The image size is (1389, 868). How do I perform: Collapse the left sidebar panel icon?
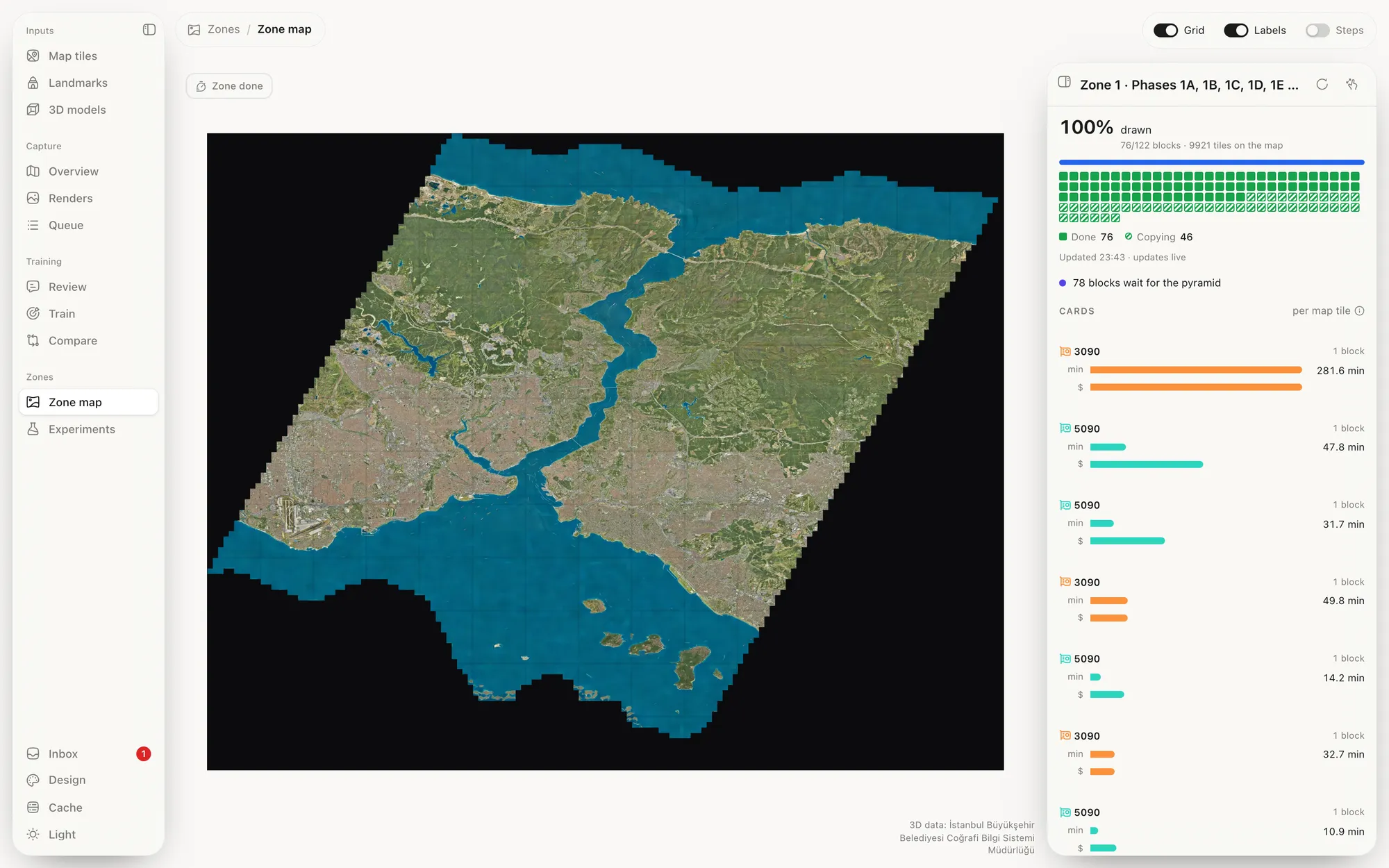point(149,30)
